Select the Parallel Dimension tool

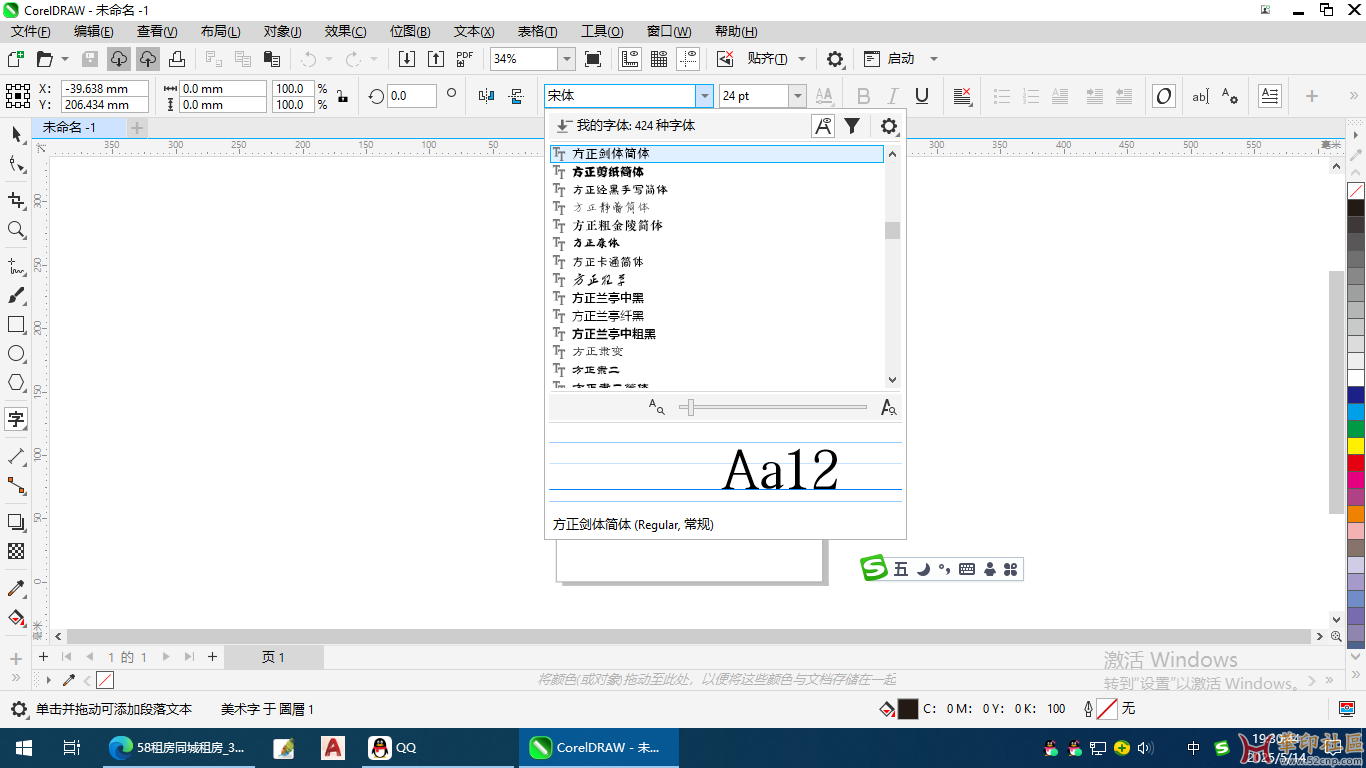coord(16,456)
